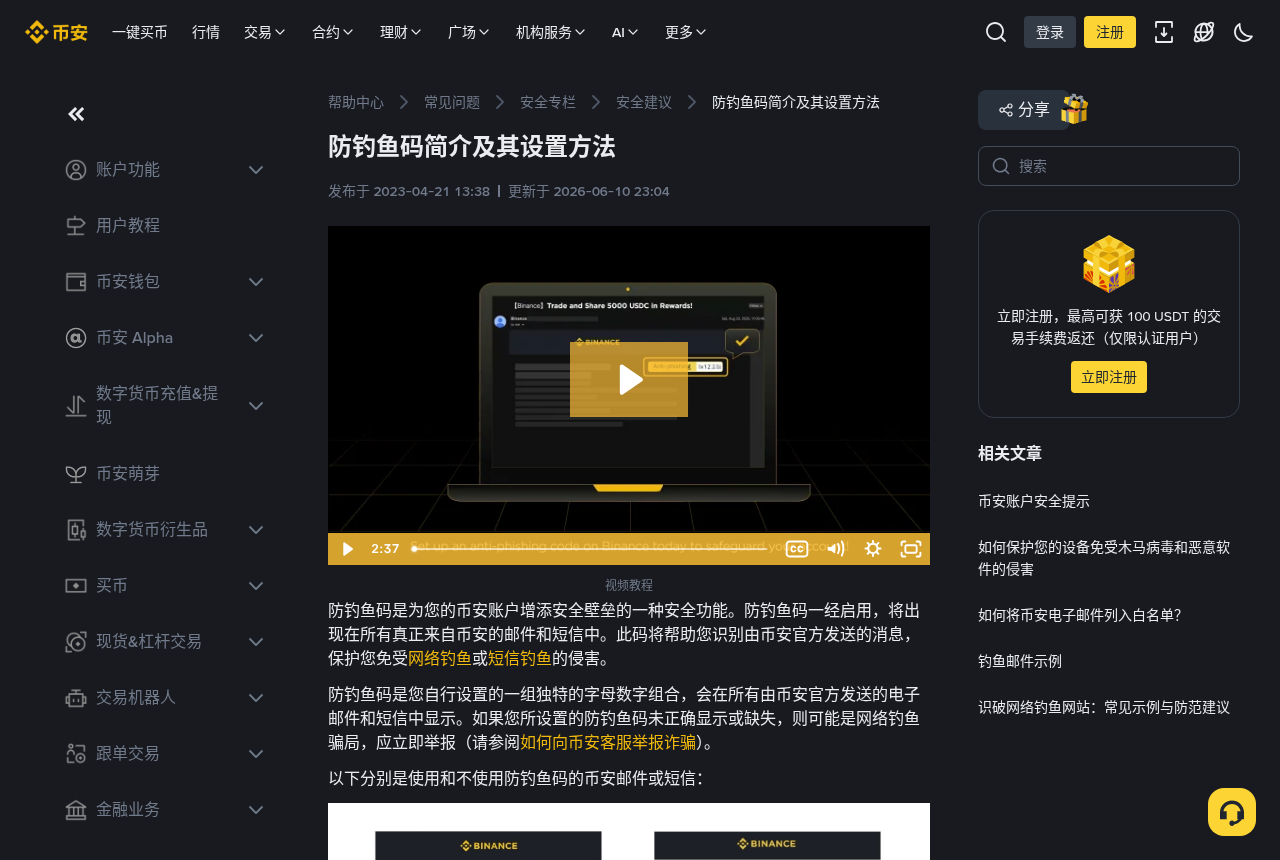Click the 金融业务 bank icon
This screenshot has height=860, width=1280.
point(76,810)
